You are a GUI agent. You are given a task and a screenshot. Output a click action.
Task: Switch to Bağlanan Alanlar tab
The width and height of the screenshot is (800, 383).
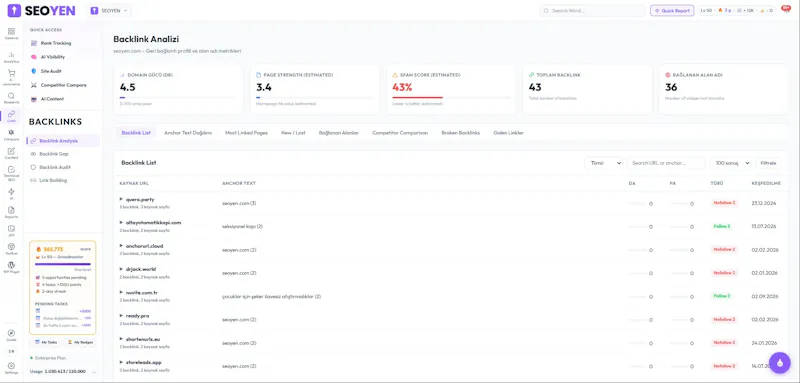click(339, 133)
